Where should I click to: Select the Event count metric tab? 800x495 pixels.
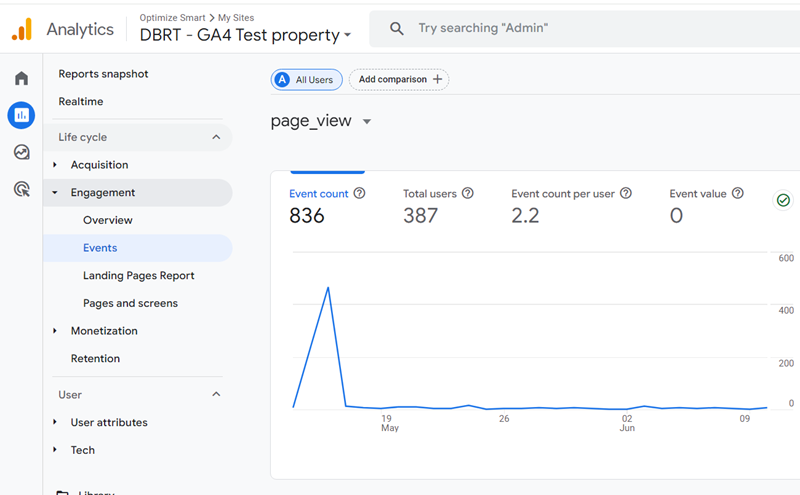point(327,207)
